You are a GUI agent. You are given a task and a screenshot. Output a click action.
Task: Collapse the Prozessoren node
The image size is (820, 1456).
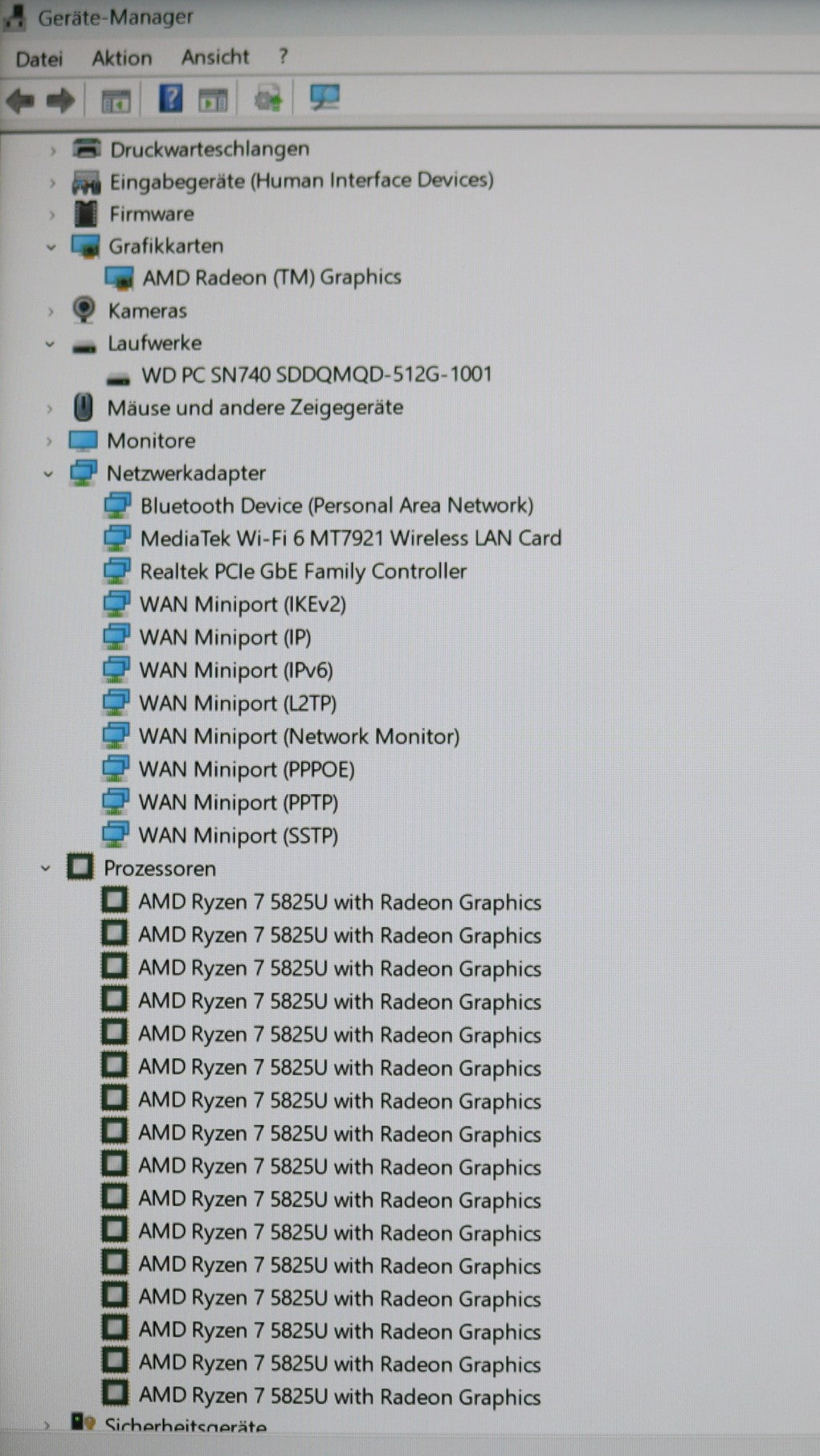pos(46,869)
